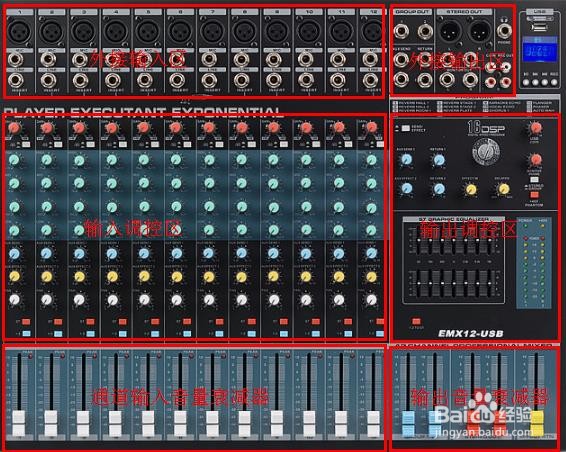
Task: Click the channel 11 yellow Aux/Effect knob
Action: tap(339, 277)
